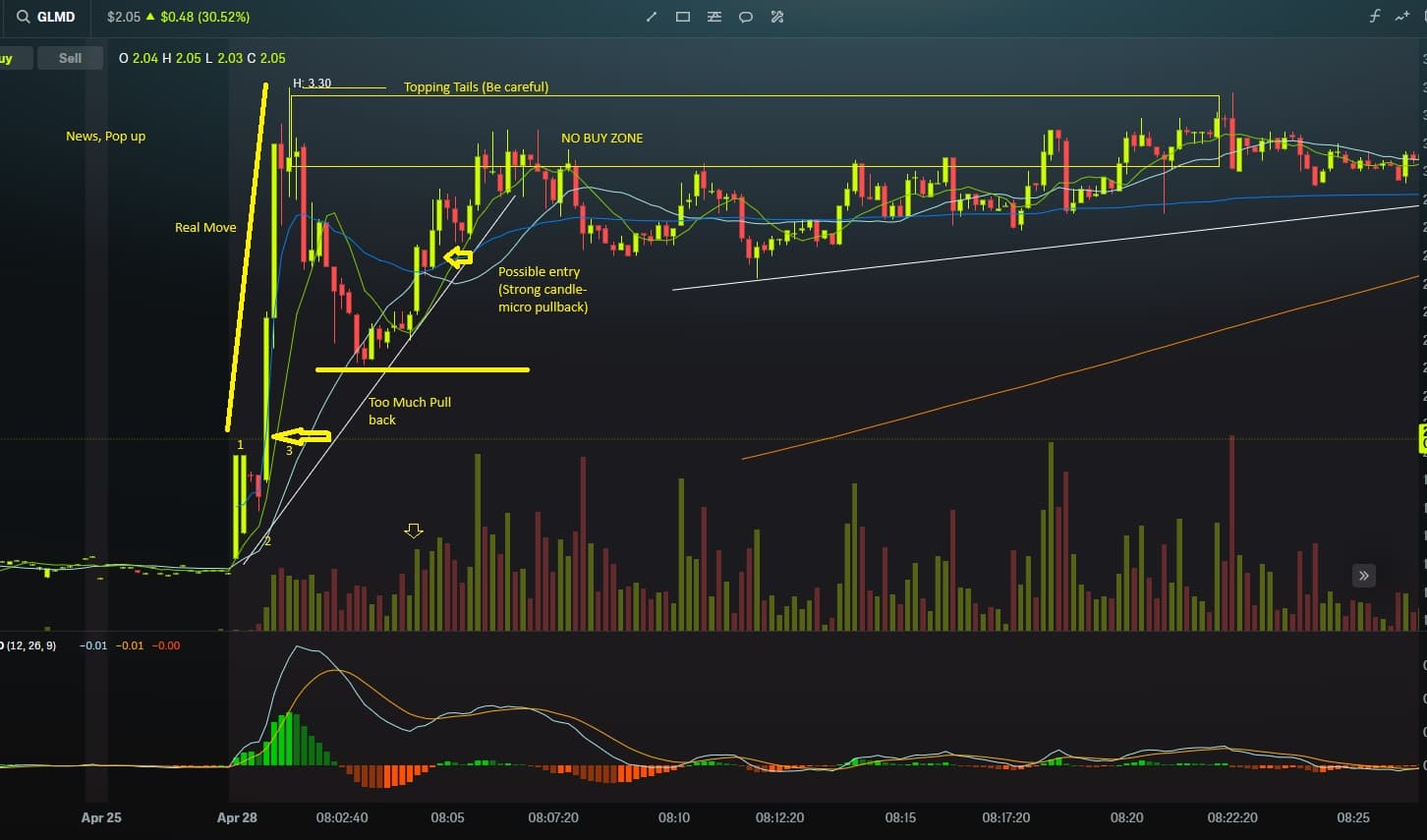Screen dimensions: 1427x840
Task: Click the GLMD ticker symbol field
Action: click(56, 17)
